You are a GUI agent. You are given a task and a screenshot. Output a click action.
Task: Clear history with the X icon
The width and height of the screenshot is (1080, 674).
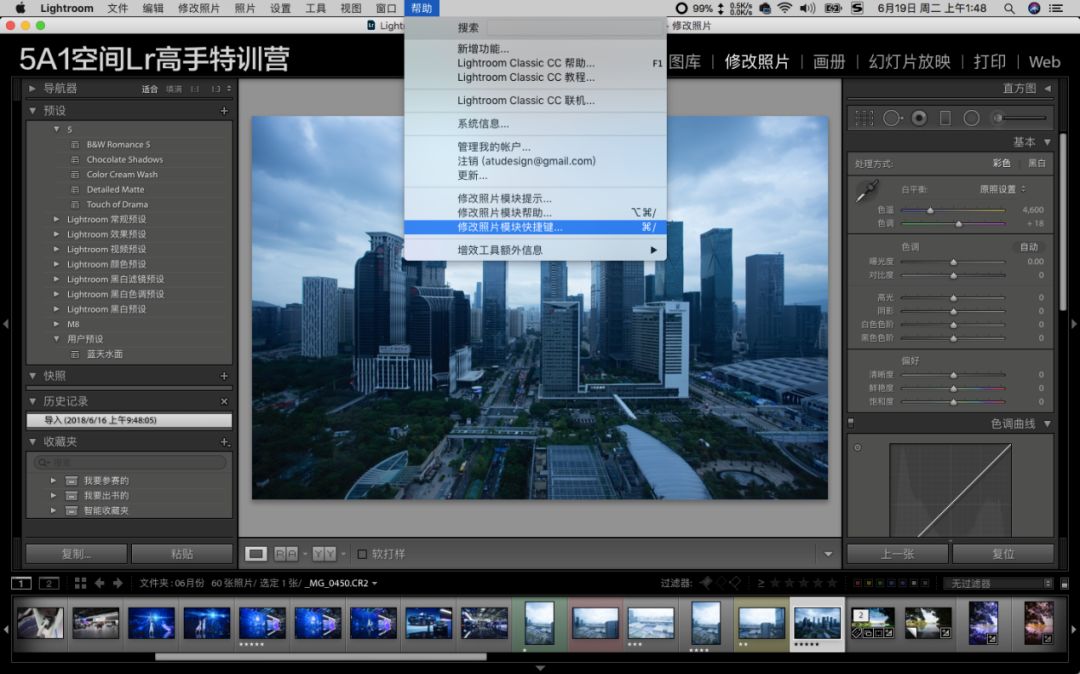[x=224, y=401]
